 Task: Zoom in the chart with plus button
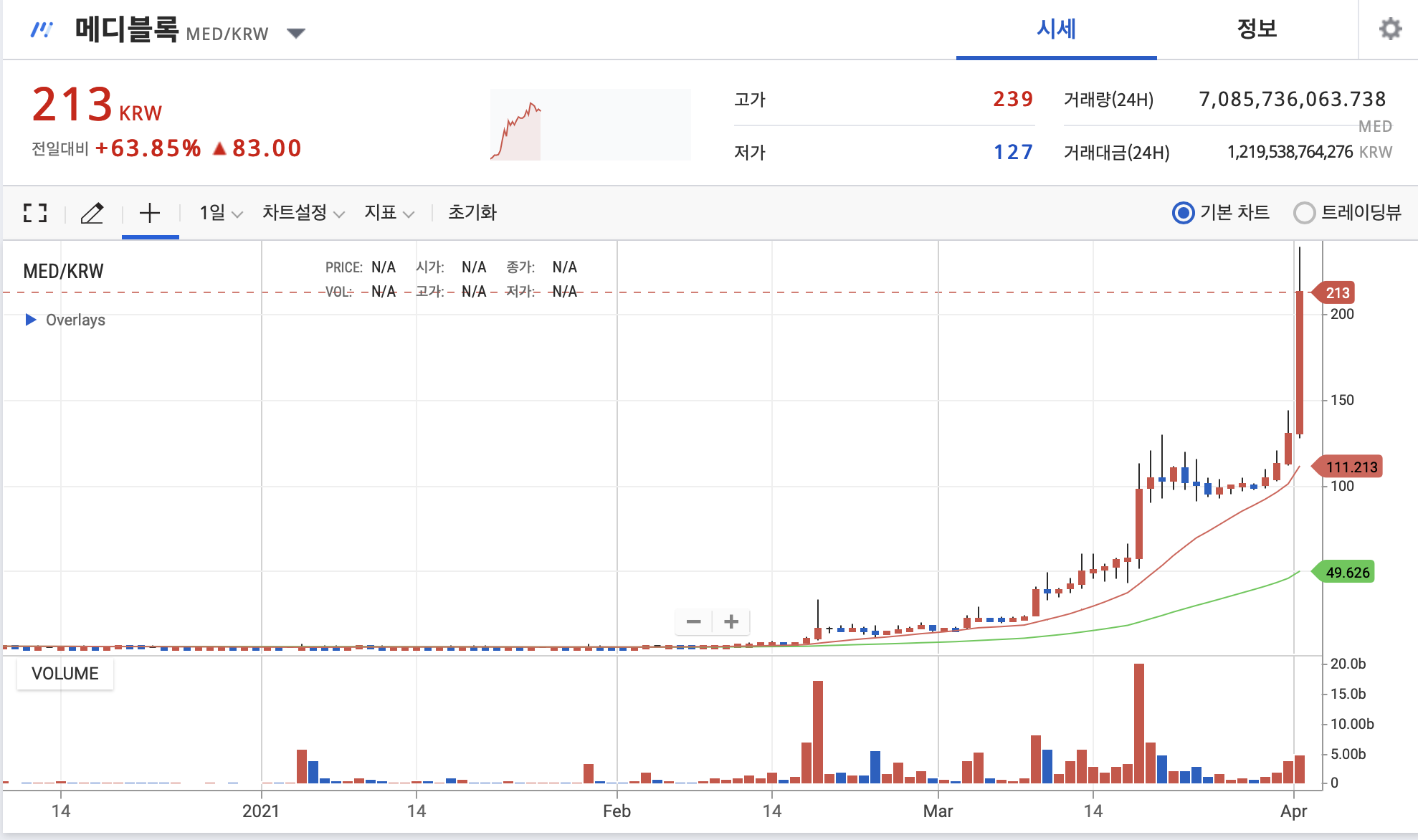pos(731,621)
